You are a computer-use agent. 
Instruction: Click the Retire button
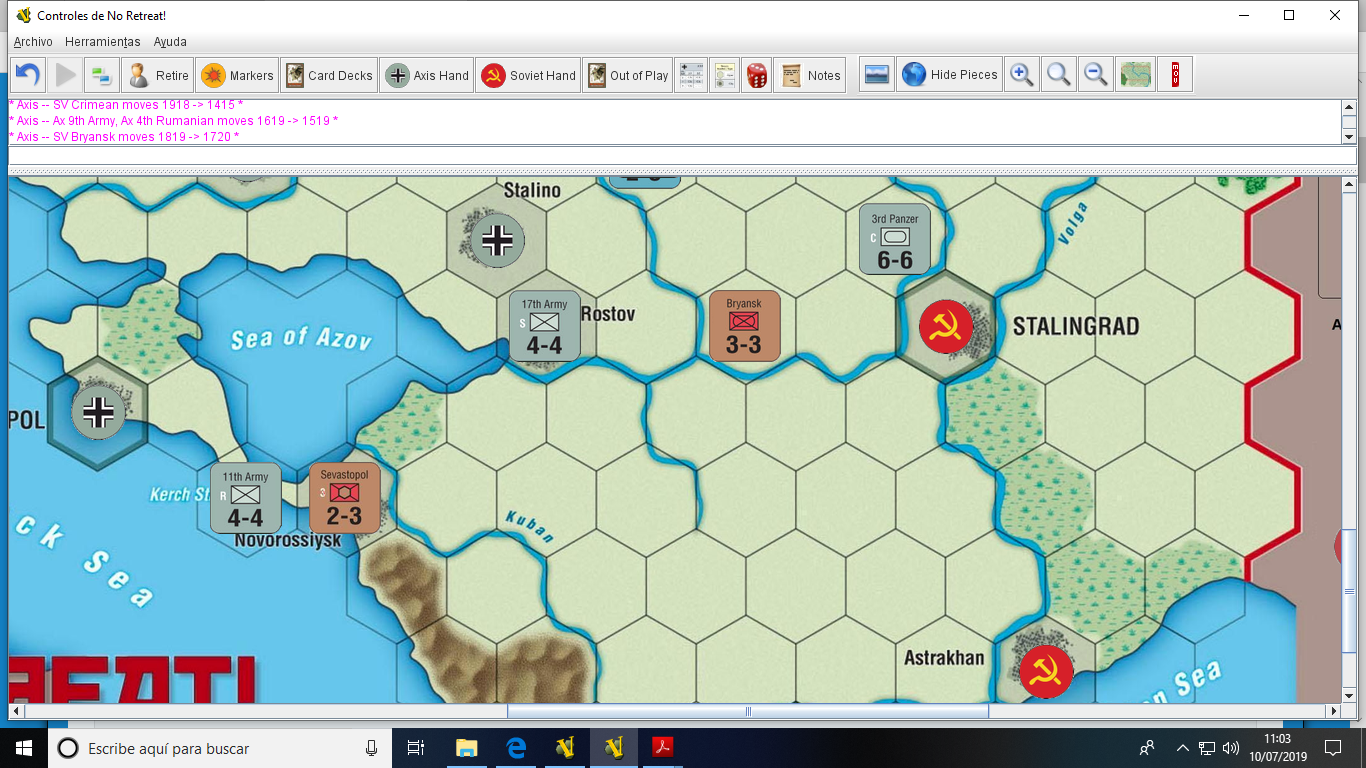click(158, 75)
